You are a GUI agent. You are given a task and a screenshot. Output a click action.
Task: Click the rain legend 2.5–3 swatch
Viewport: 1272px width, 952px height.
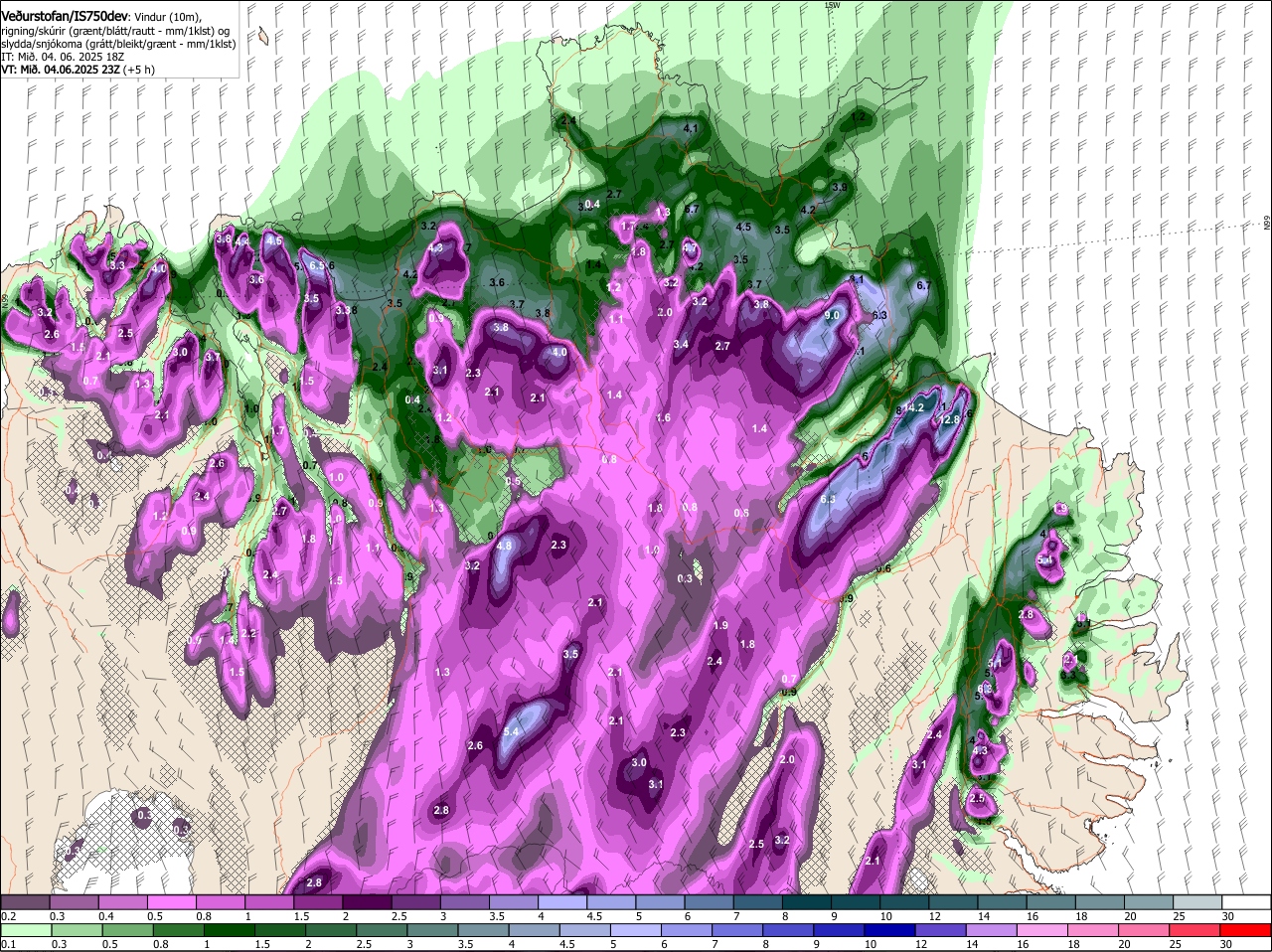(382, 930)
